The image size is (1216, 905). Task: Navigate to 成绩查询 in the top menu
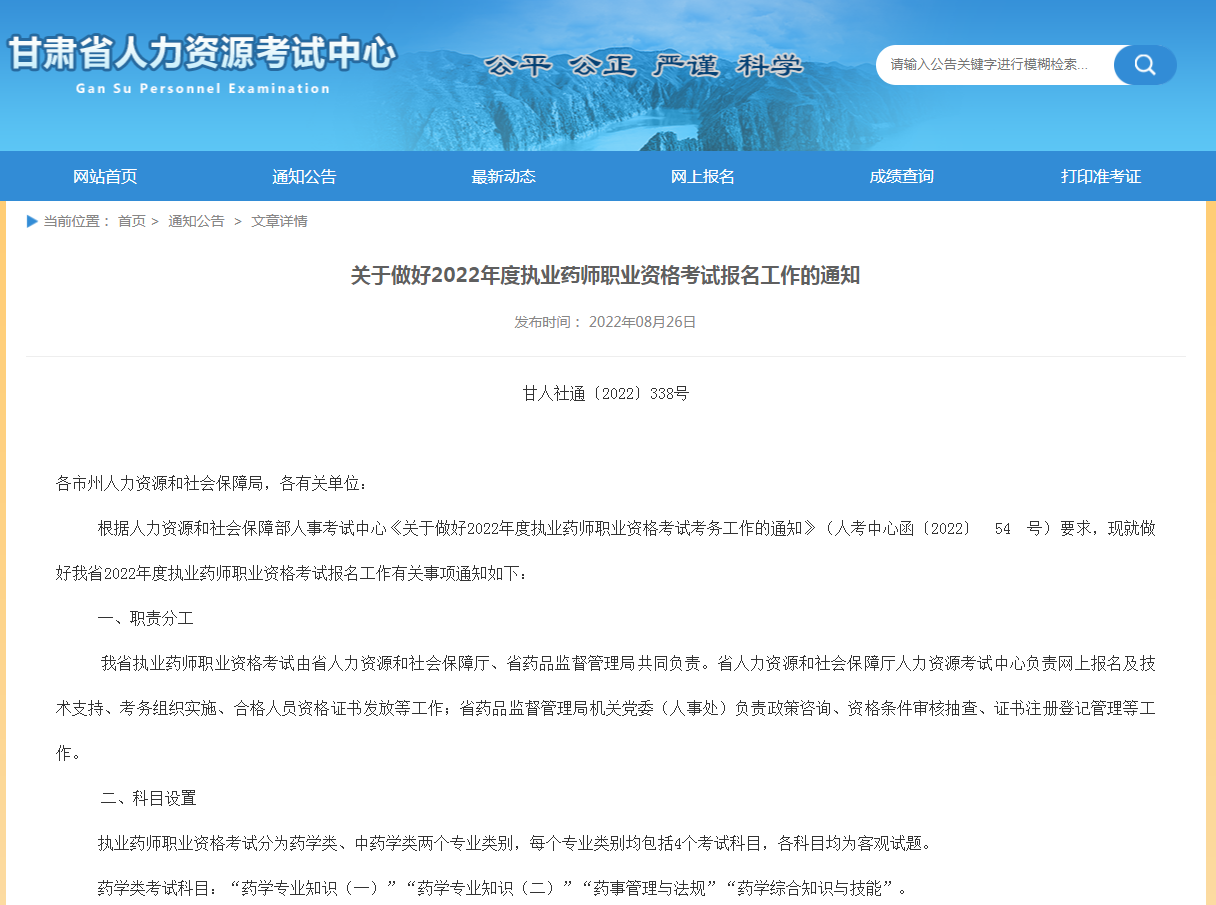pyautogui.click(x=901, y=177)
